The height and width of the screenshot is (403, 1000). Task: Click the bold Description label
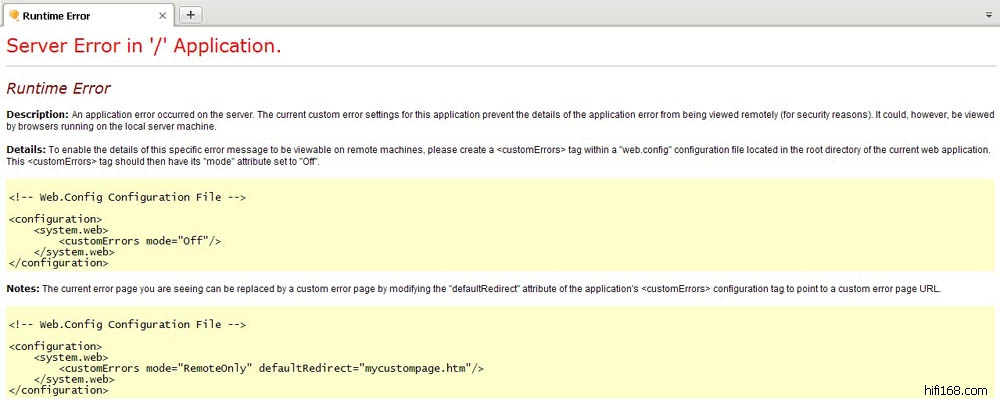point(37,114)
